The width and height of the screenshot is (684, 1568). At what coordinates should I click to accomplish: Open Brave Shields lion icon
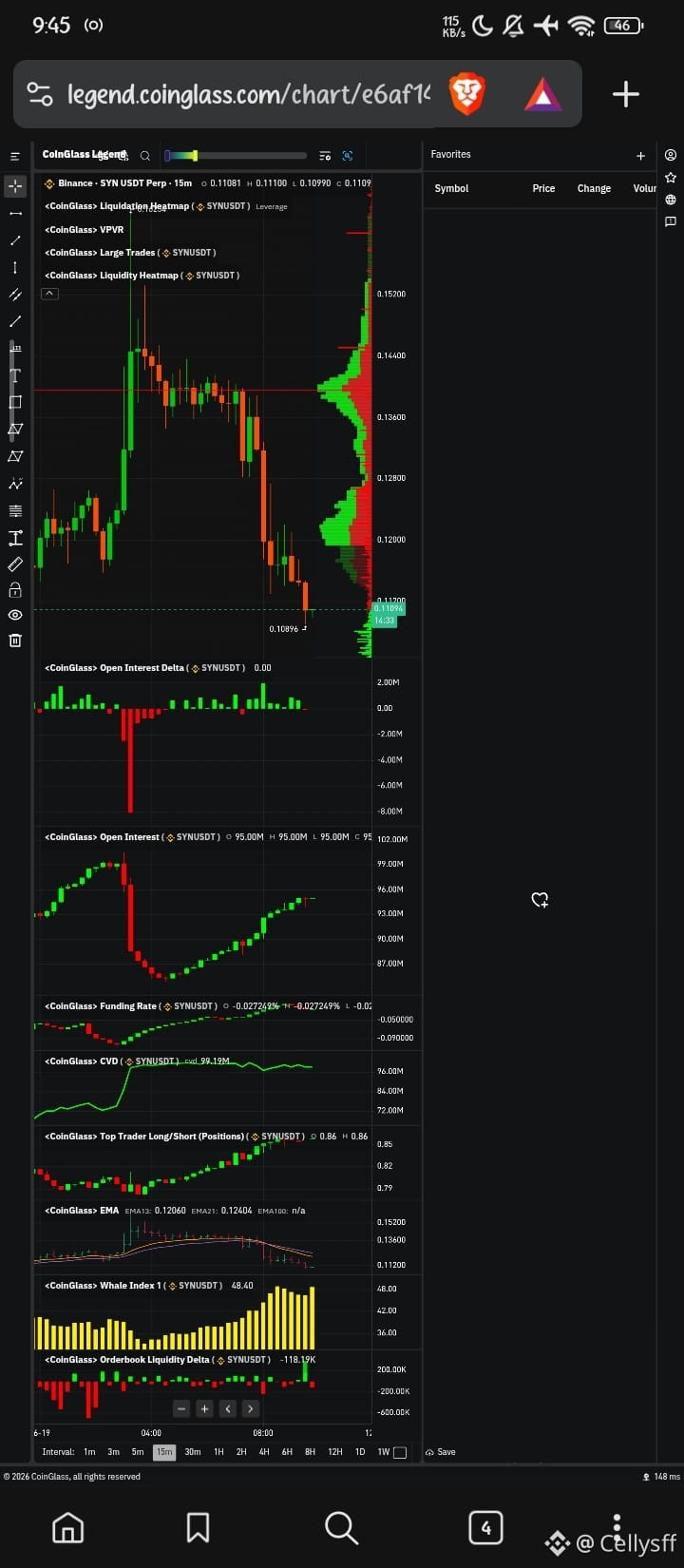coord(466,94)
